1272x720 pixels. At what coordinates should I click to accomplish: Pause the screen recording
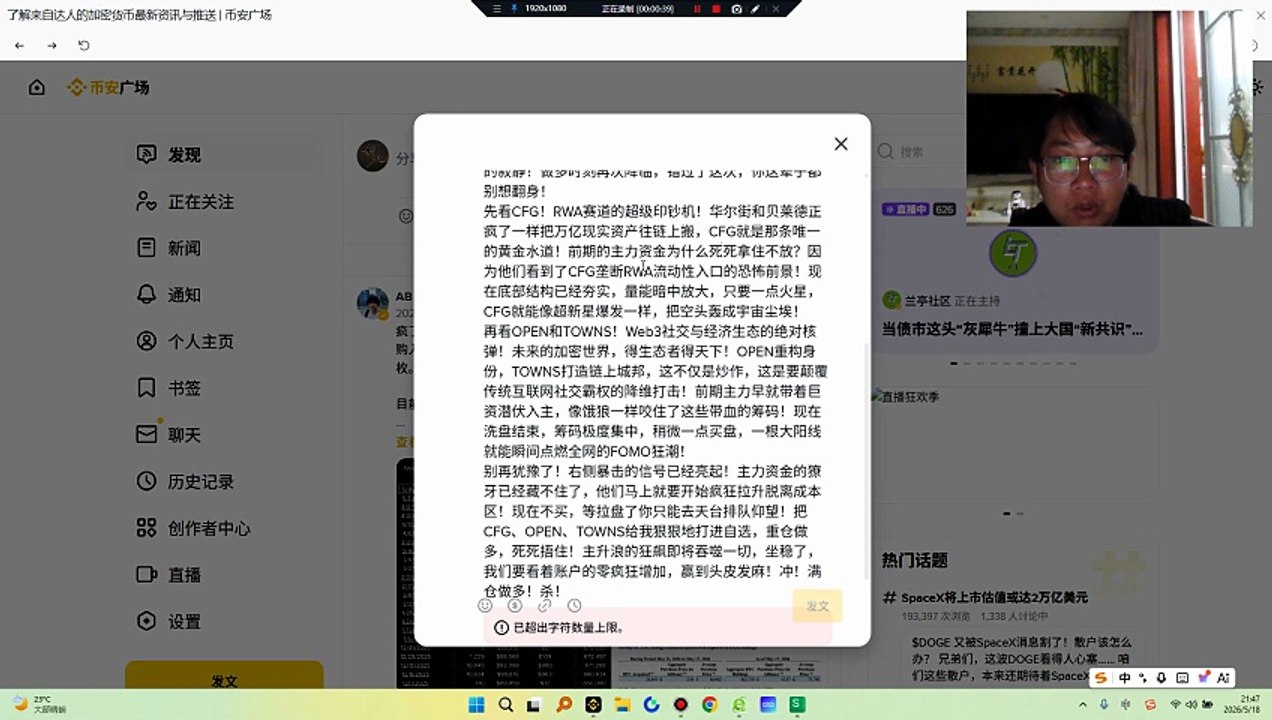tap(696, 8)
